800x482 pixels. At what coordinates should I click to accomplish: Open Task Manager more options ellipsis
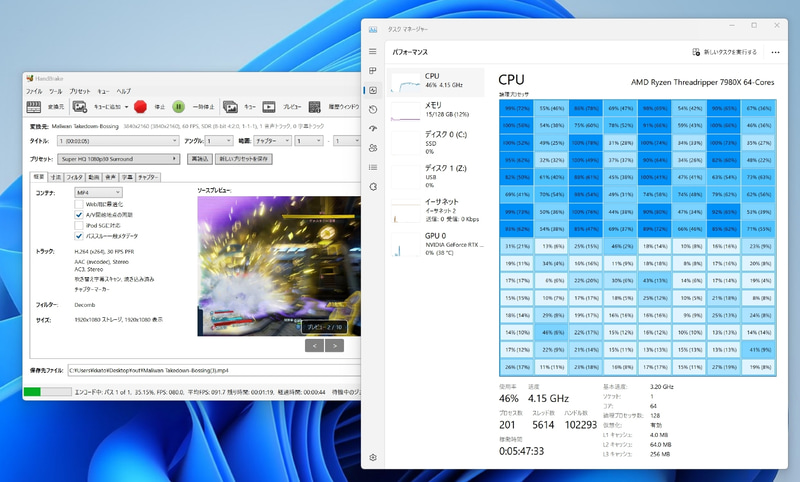coord(776,52)
